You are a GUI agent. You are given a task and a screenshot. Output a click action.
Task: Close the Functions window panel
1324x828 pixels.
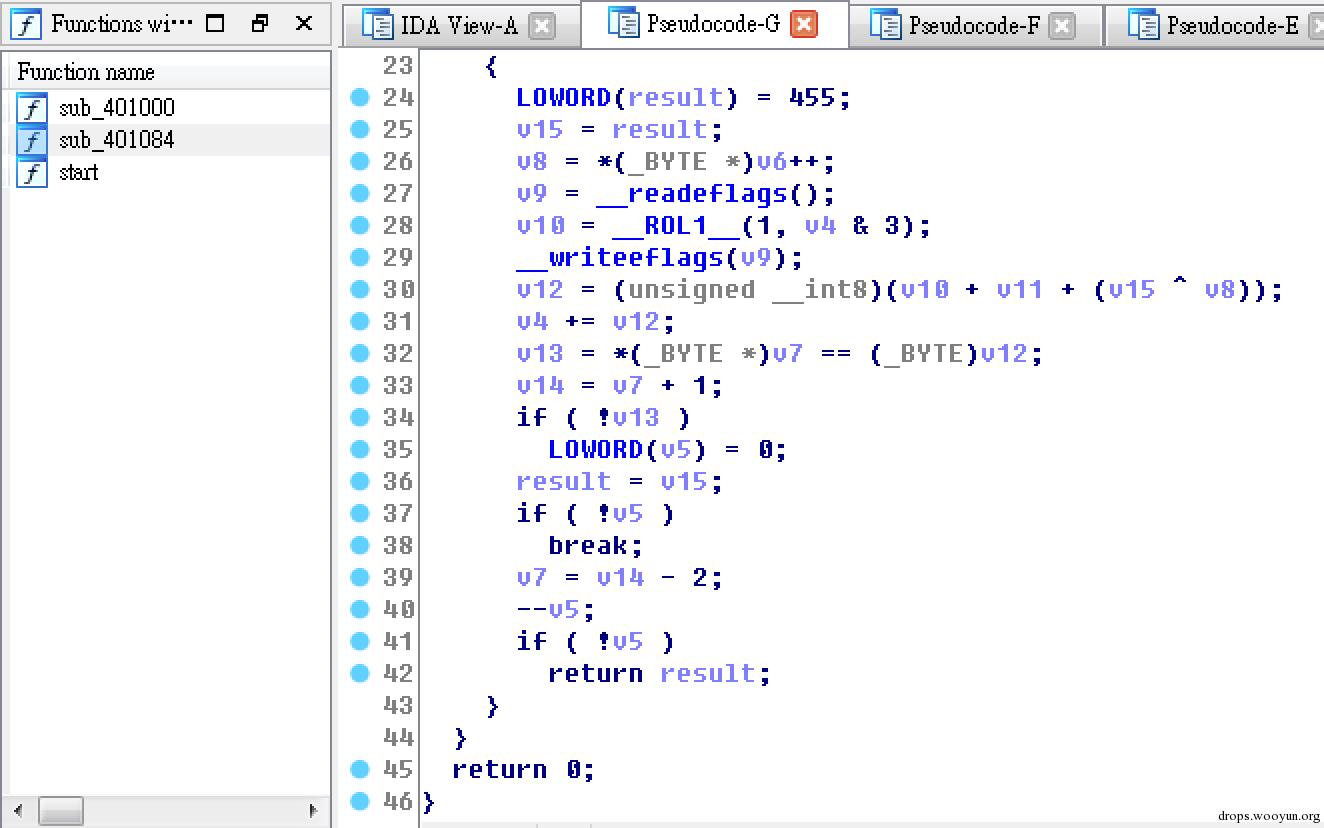point(304,23)
